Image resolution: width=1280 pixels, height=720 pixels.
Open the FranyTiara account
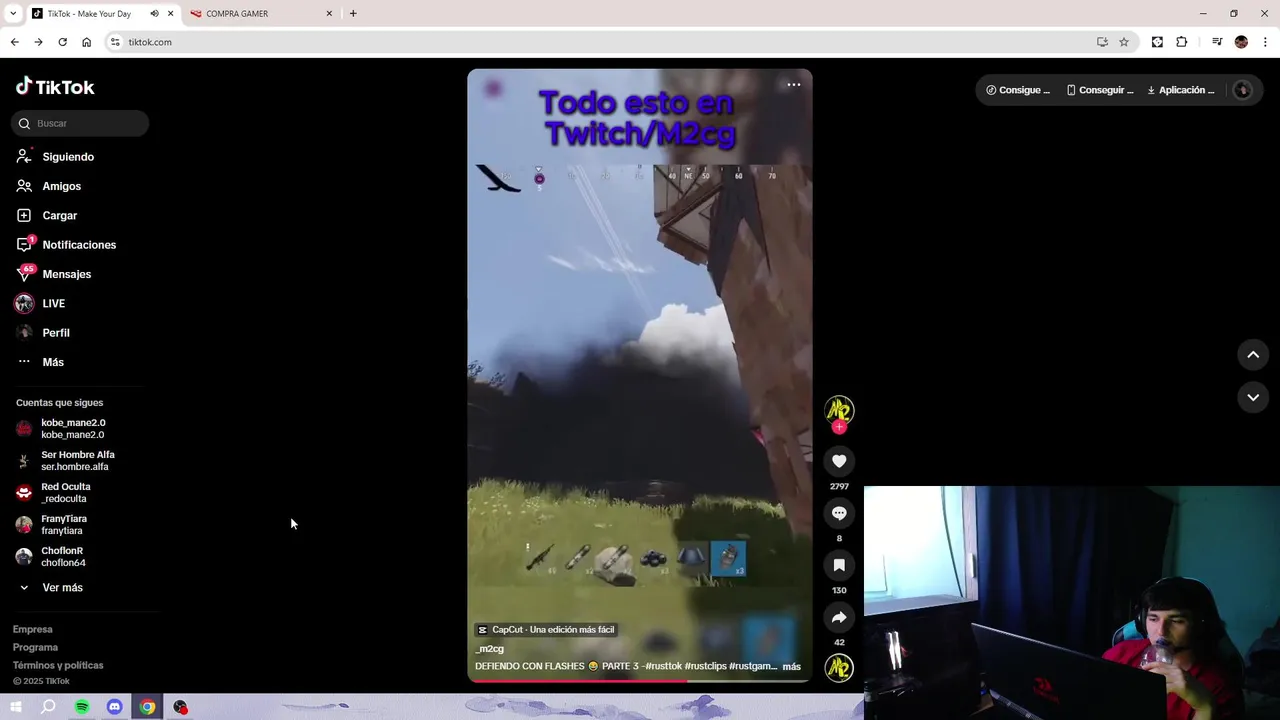click(52, 525)
